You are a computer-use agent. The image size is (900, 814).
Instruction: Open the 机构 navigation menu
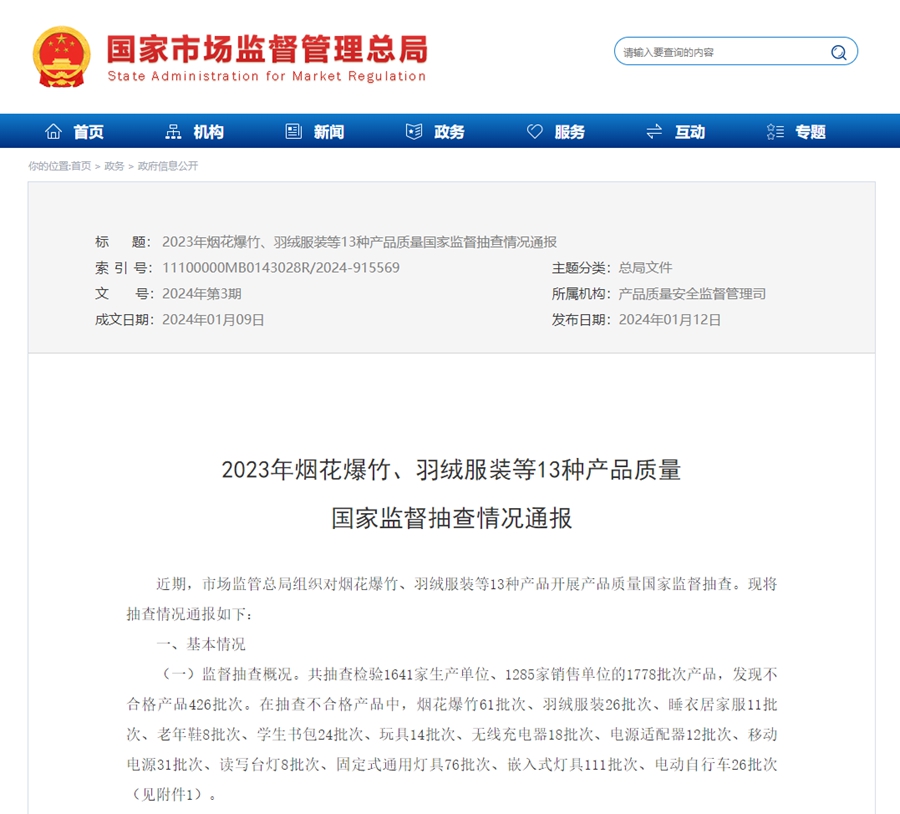(x=207, y=130)
